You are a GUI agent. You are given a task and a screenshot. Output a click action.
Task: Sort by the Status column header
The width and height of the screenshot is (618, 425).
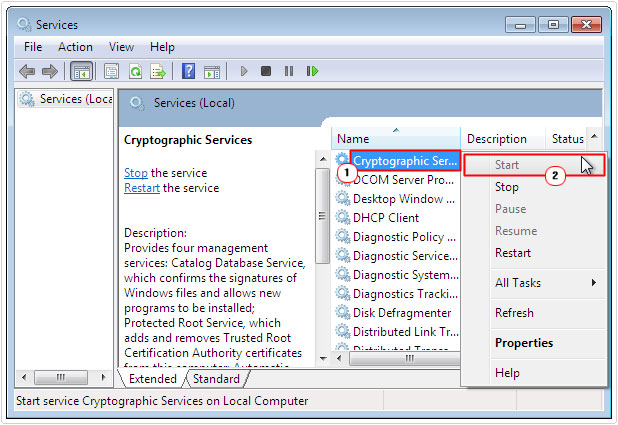[566, 138]
